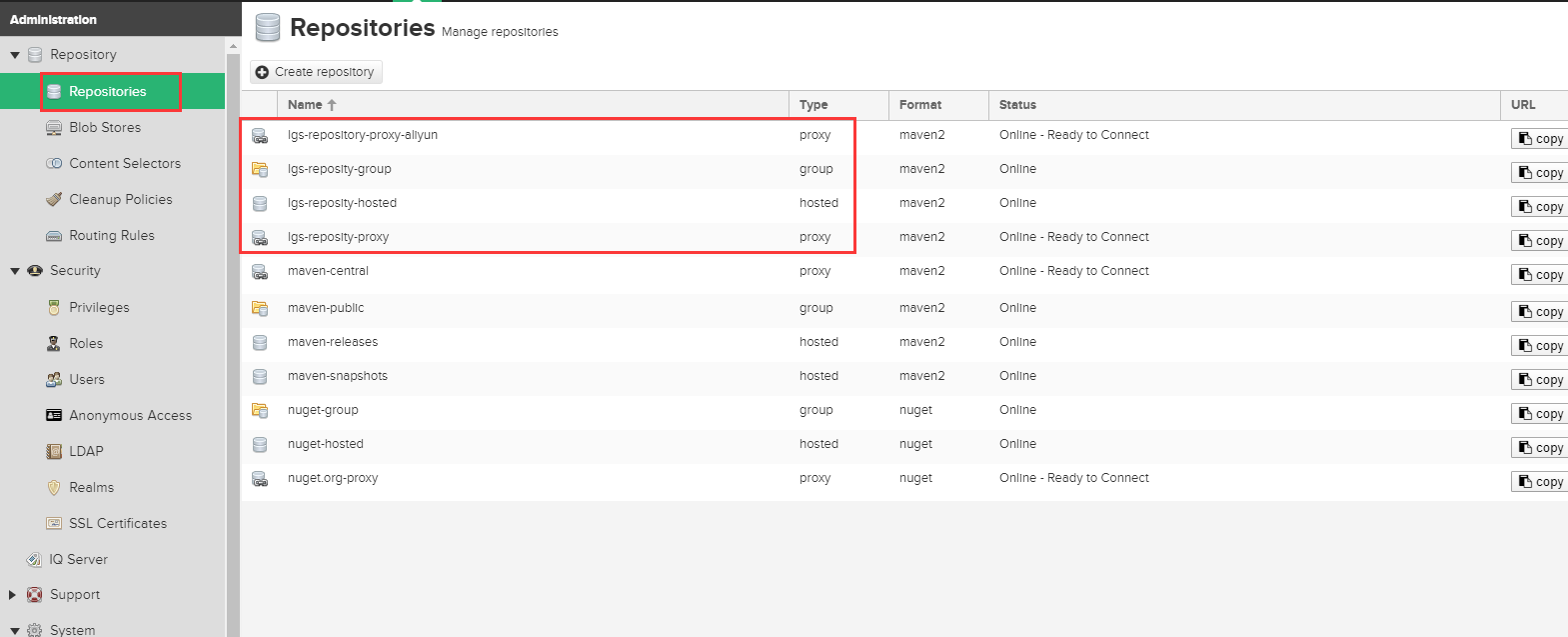Click the Support lifebuoy icon
1568x637 pixels.
[x=35, y=595]
